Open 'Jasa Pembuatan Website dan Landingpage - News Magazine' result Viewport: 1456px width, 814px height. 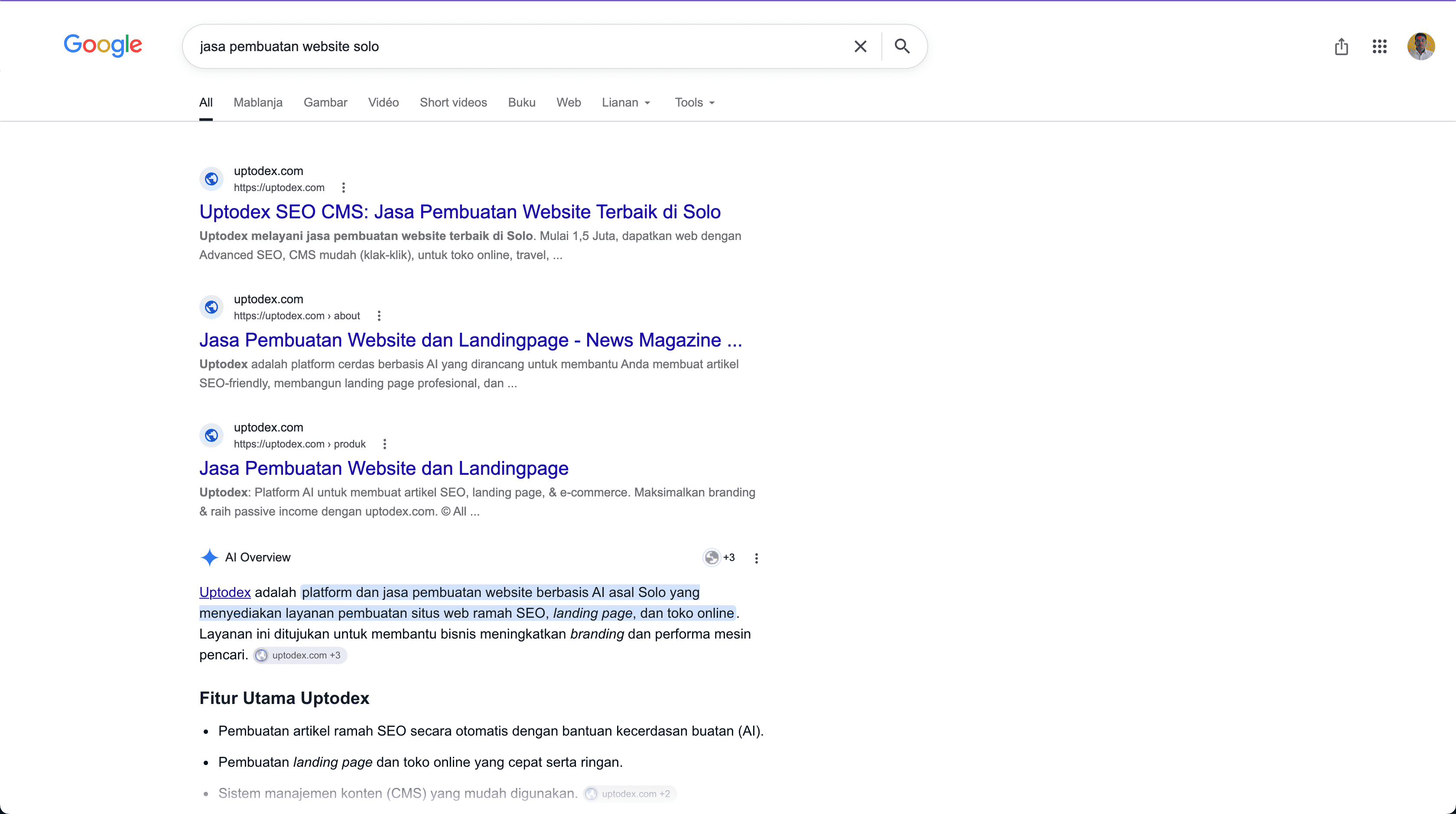470,340
